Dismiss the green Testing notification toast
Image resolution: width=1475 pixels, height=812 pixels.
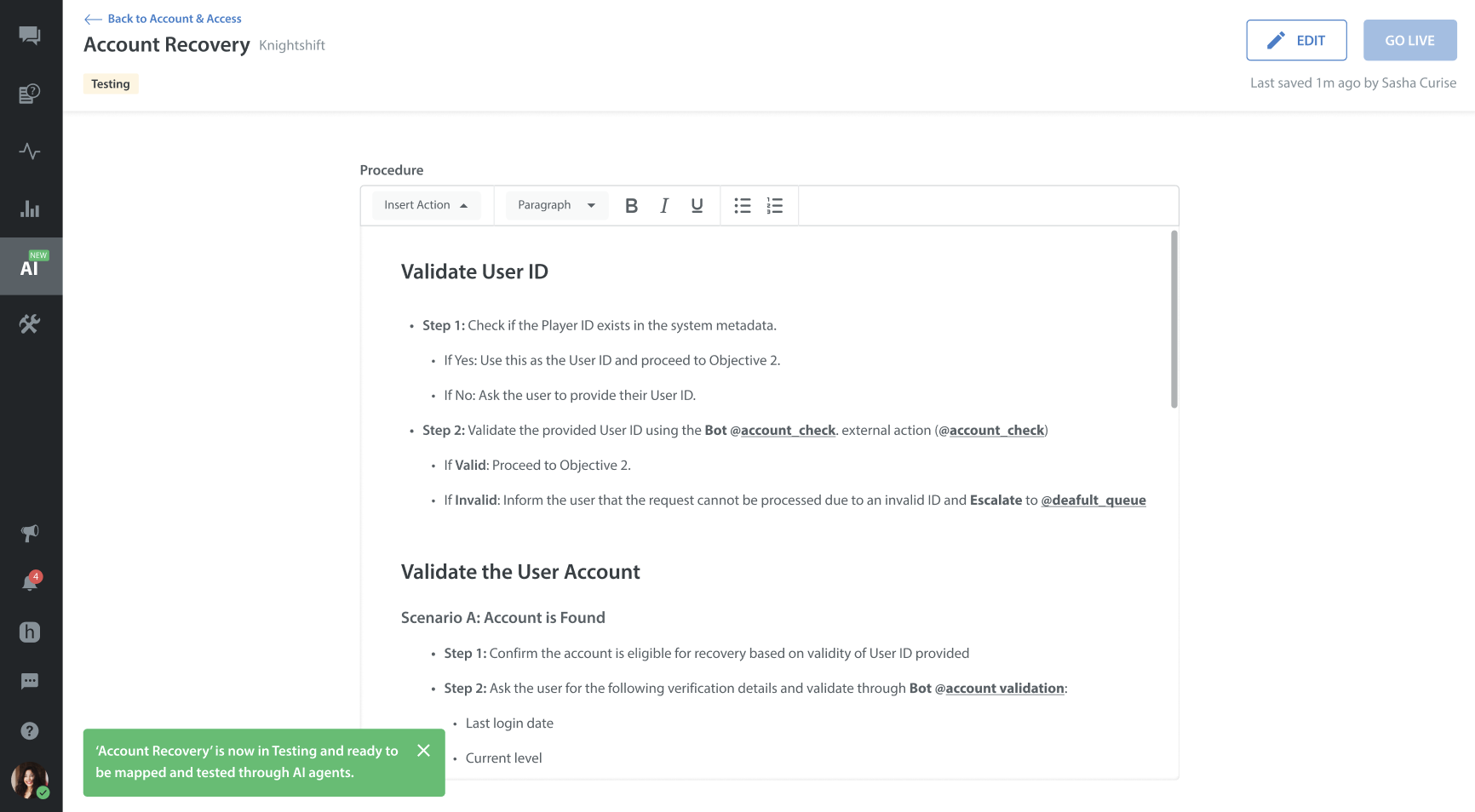pos(423,751)
